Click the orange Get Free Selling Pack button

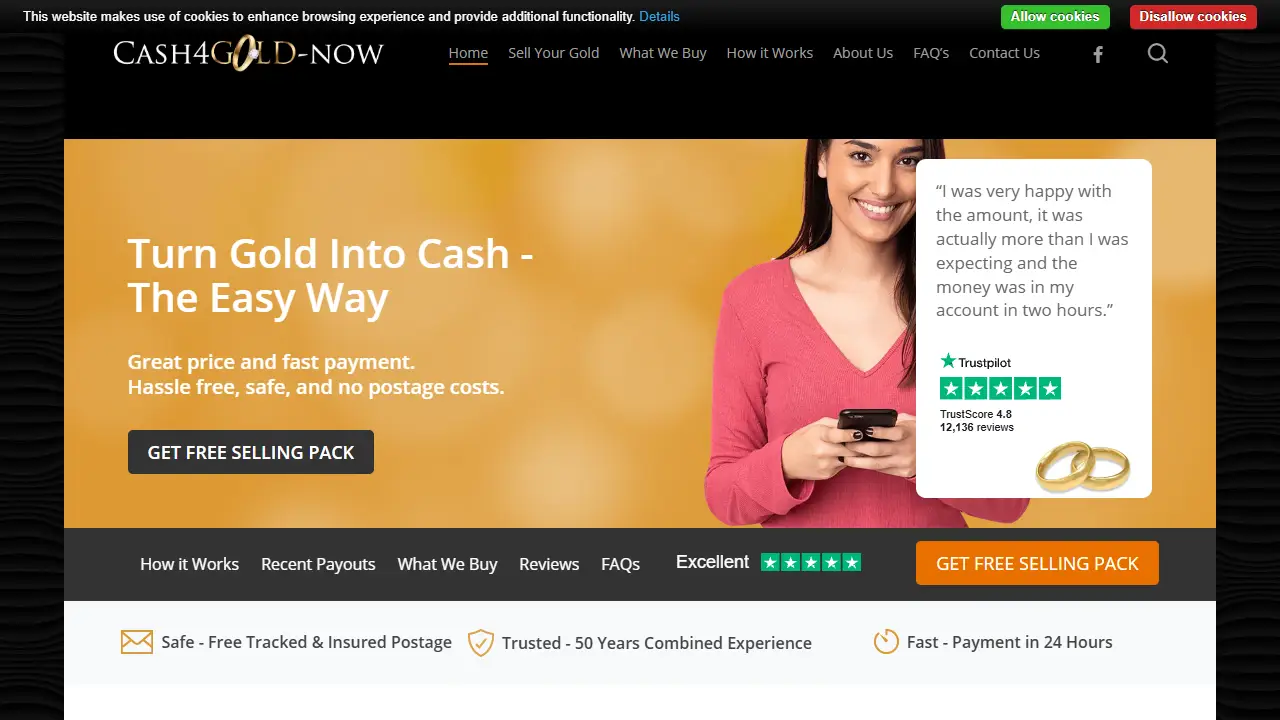(x=1037, y=563)
